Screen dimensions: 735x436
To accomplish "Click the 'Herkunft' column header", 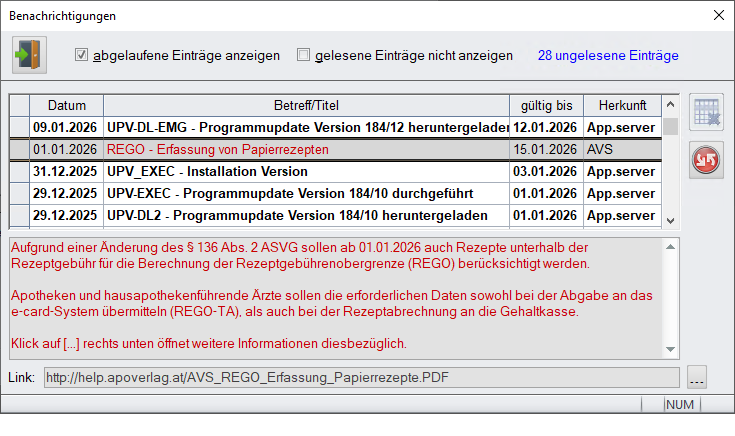I will pyautogui.click(x=622, y=105).
